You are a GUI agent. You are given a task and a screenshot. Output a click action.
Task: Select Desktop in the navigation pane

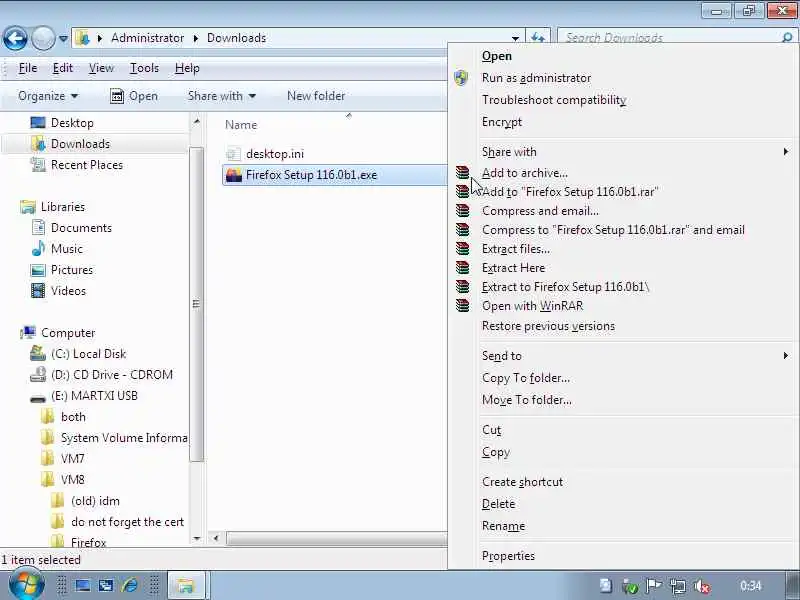tap(72, 123)
